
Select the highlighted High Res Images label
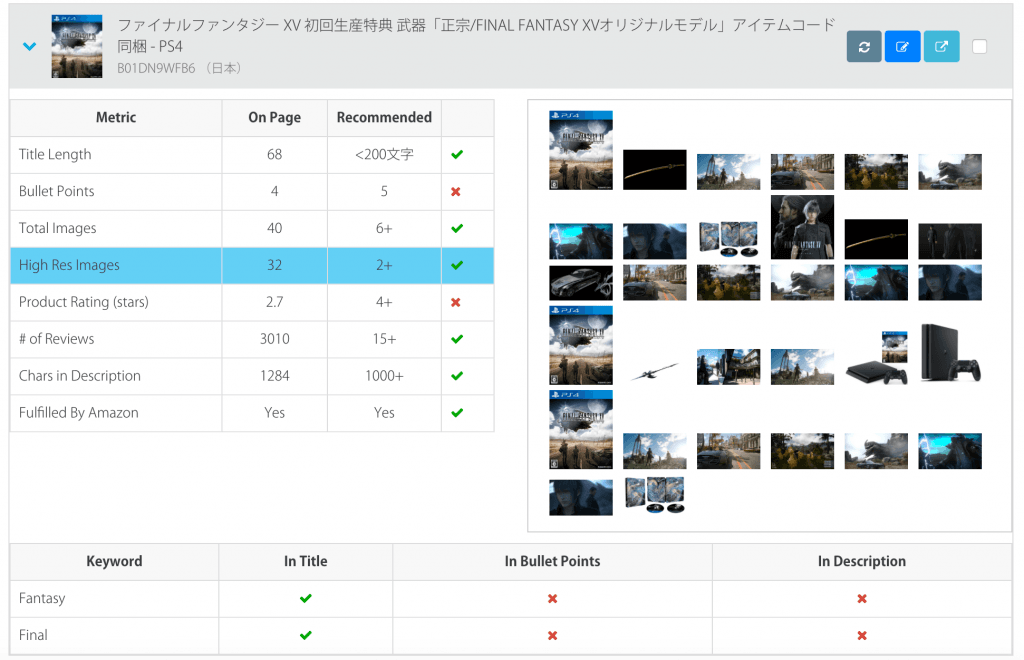[x=69, y=265]
